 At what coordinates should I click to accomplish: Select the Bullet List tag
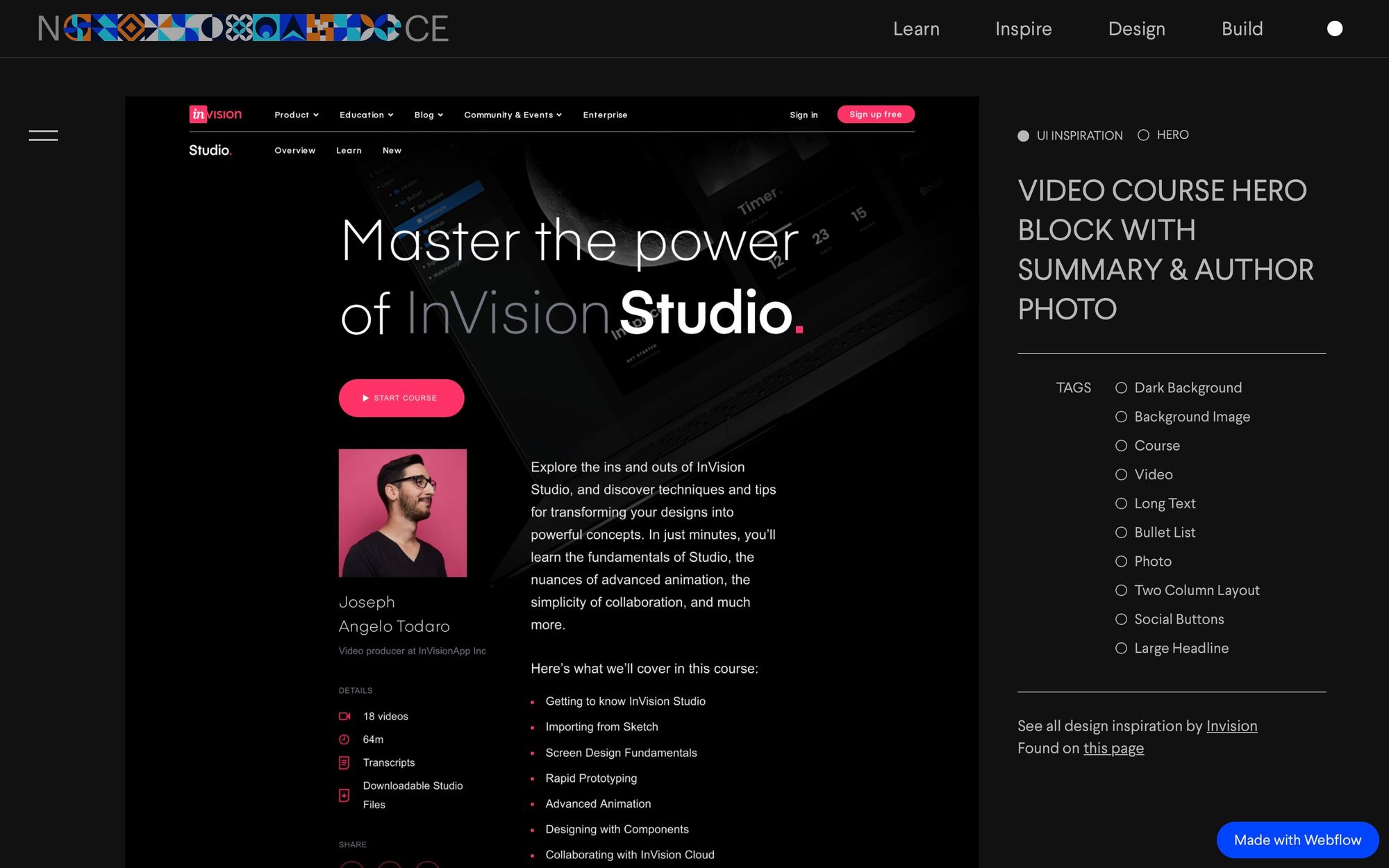coord(1165,533)
